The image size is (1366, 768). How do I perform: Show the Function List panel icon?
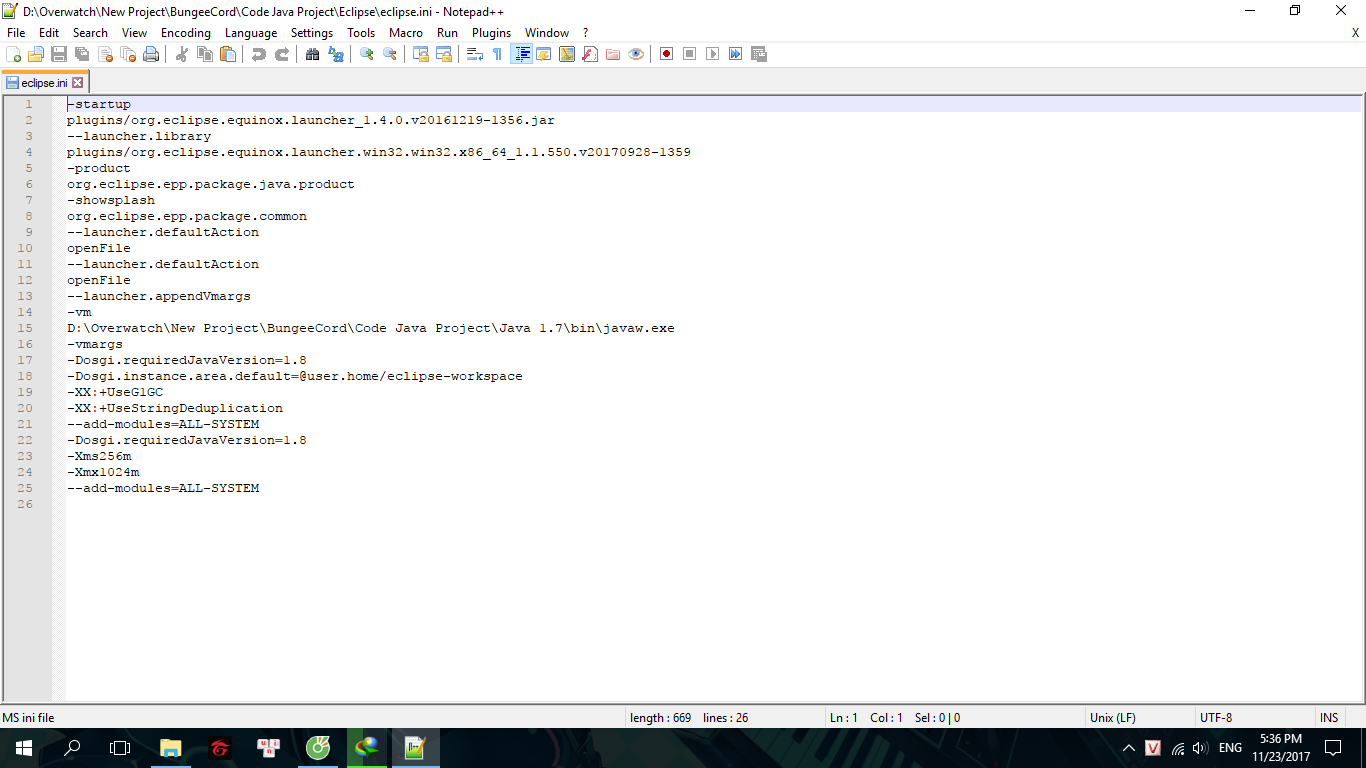click(x=590, y=54)
